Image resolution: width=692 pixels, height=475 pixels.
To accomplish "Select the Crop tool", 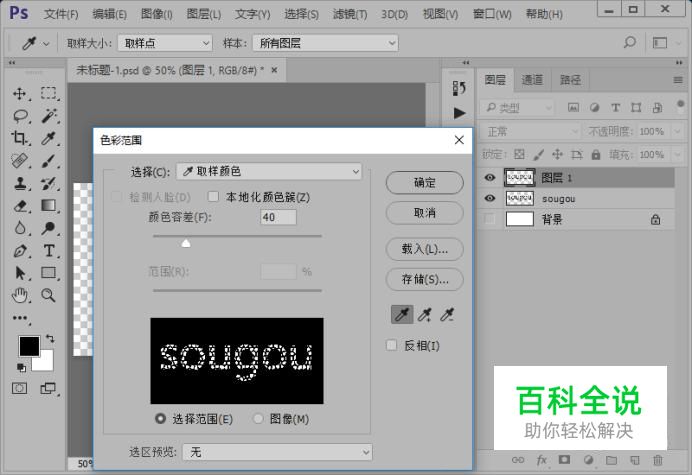I will [x=19, y=139].
